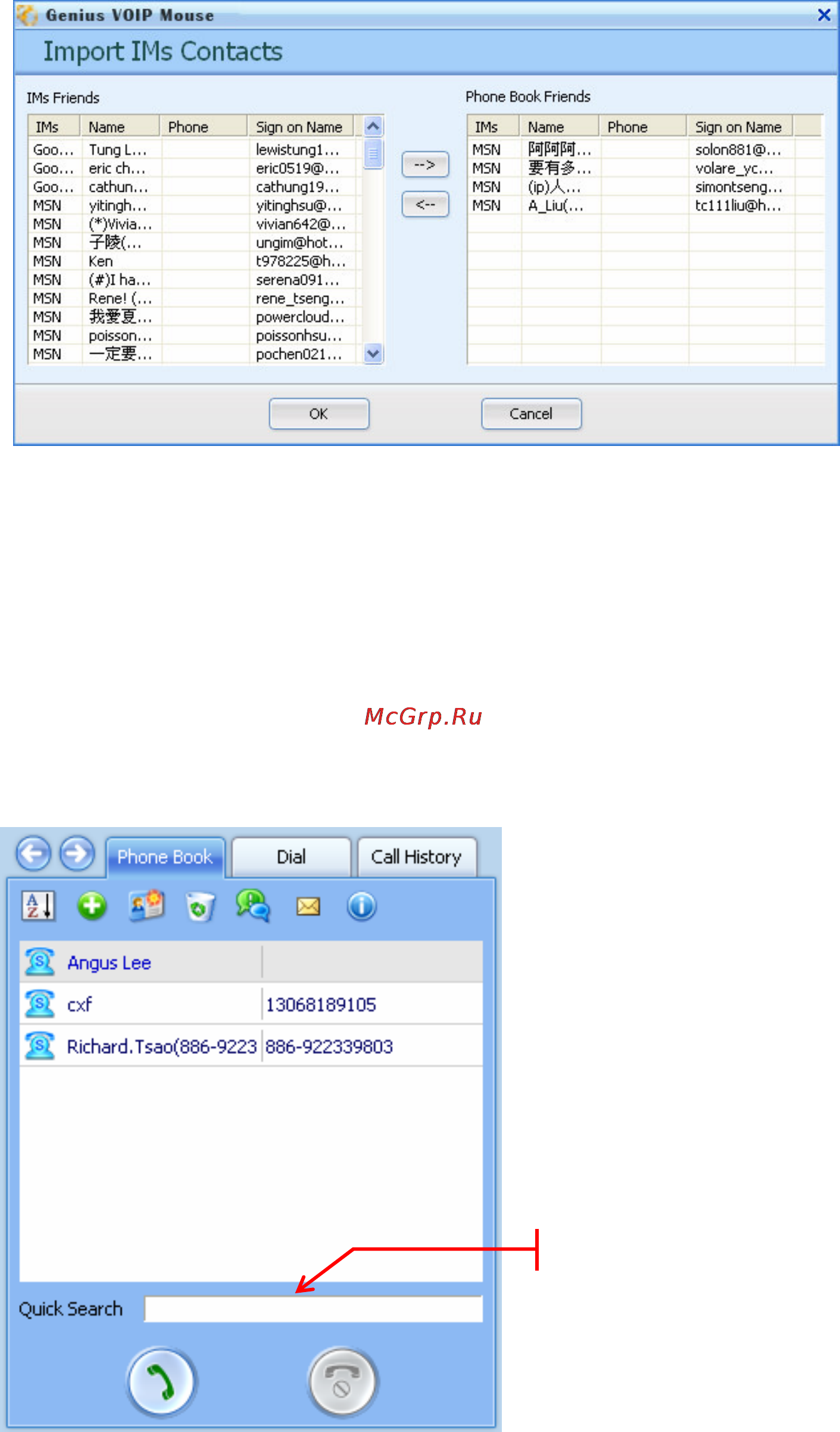Click the envelope mail icon
The height and width of the screenshot is (1432, 840).
click(x=308, y=907)
